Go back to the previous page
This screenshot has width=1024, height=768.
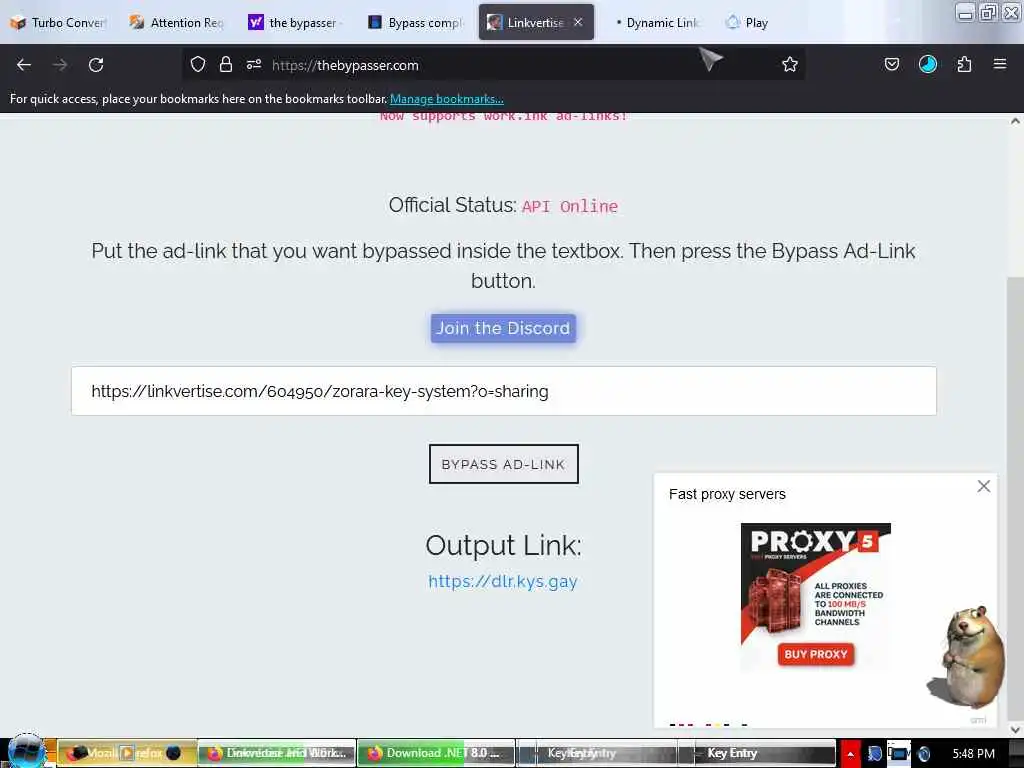(x=24, y=65)
